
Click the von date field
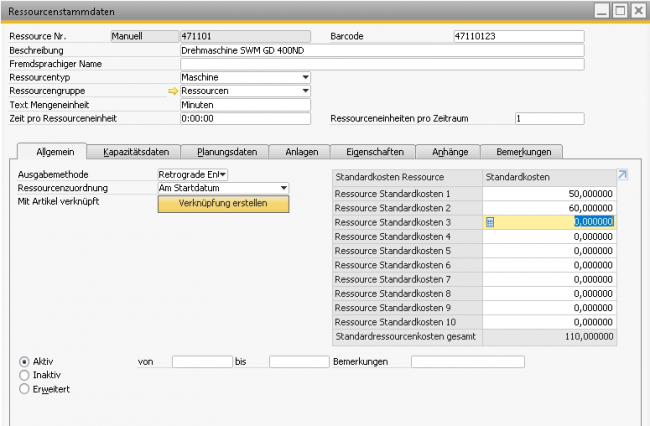(202, 361)
